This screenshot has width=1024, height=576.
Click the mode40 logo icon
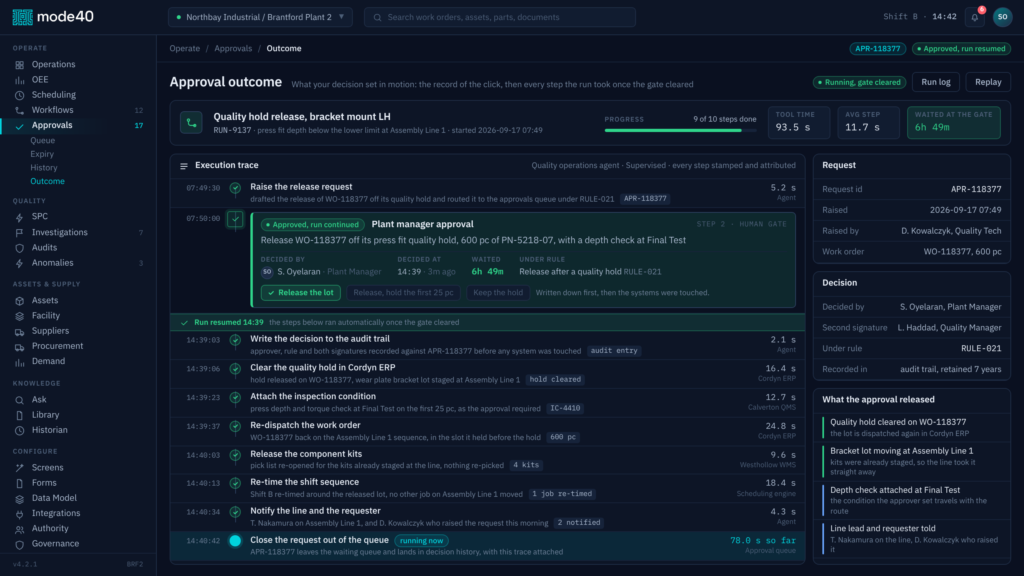tap(22, 17)
